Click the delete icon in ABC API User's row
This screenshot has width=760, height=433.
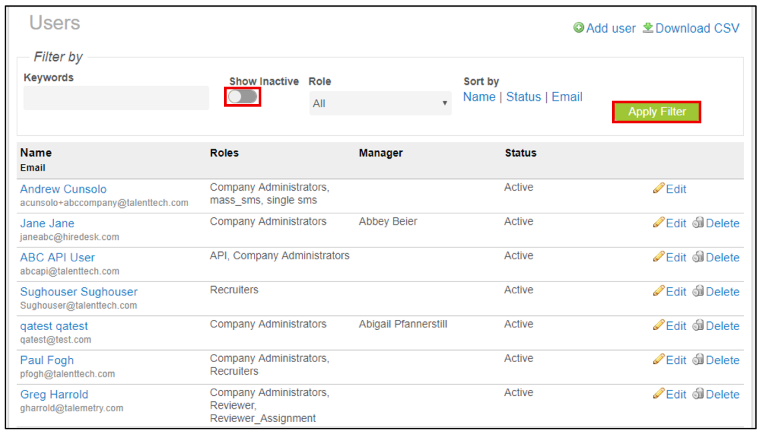[x=698, y=257]
